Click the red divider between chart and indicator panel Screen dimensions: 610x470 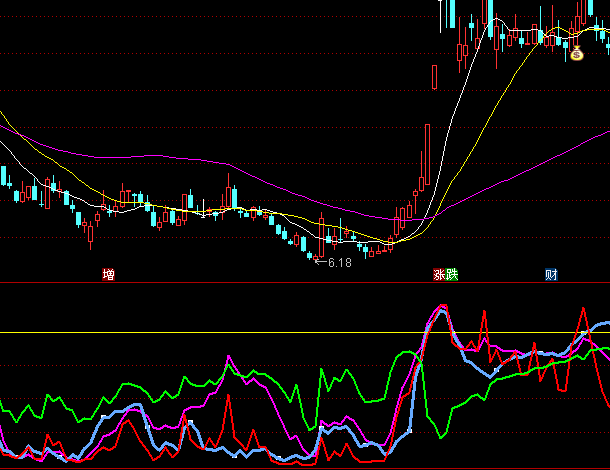300,283
